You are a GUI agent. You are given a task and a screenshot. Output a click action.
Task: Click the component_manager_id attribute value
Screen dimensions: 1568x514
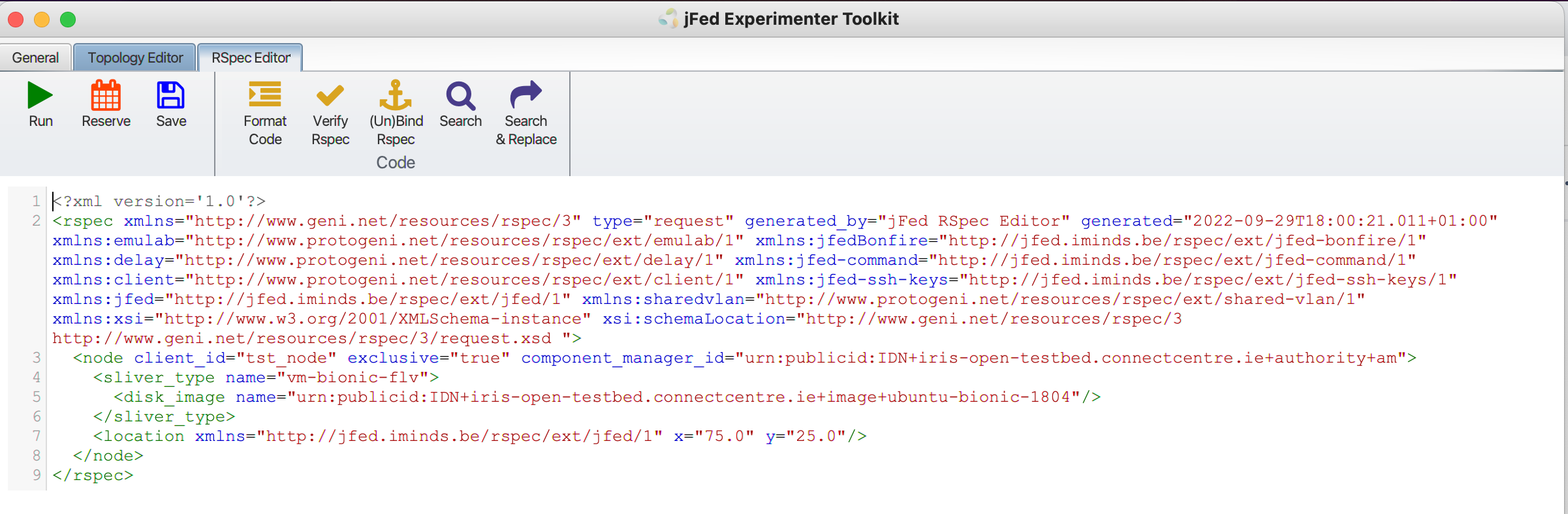coord(1071,357)
